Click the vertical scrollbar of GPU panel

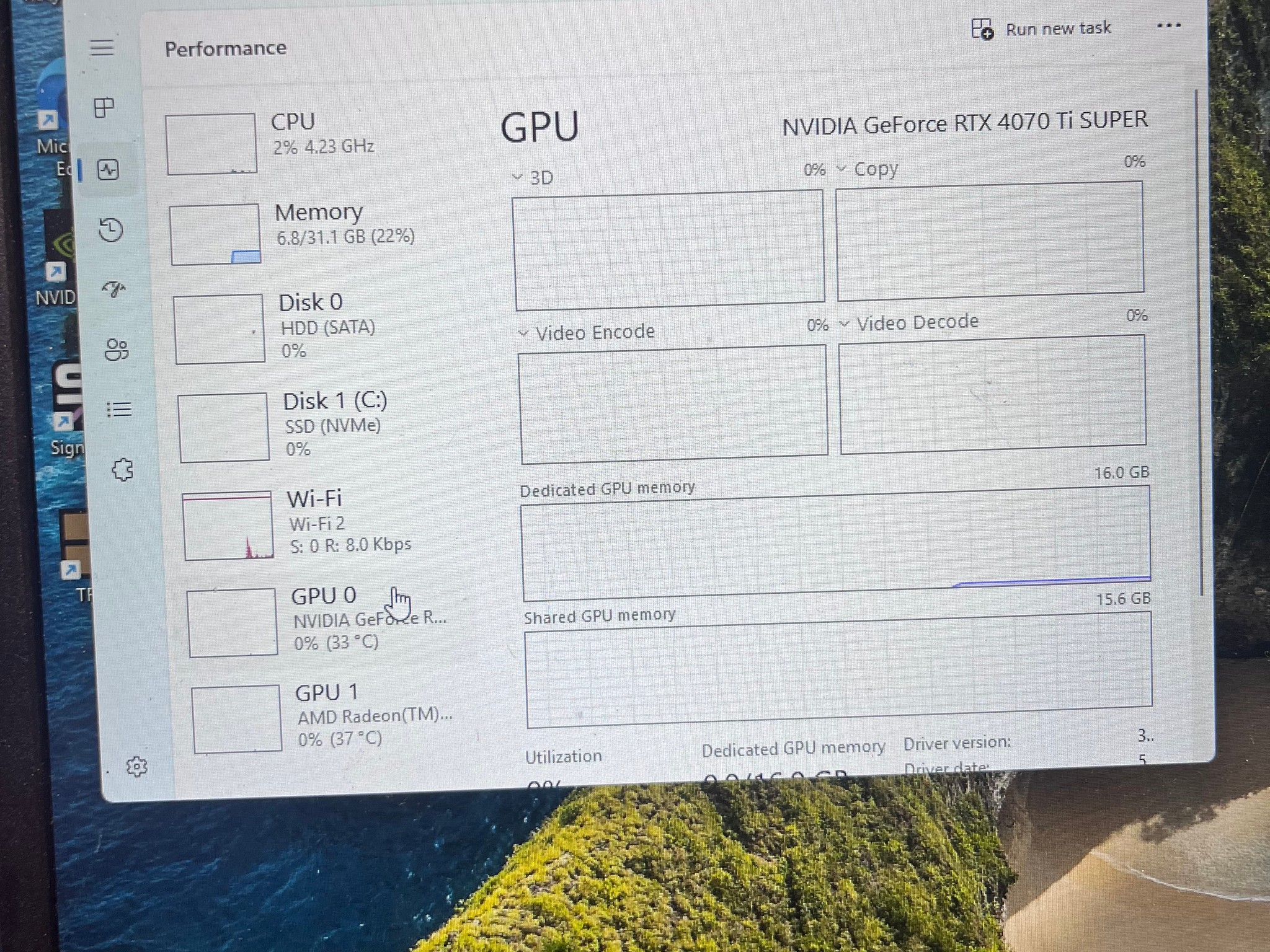(1198, 342)
